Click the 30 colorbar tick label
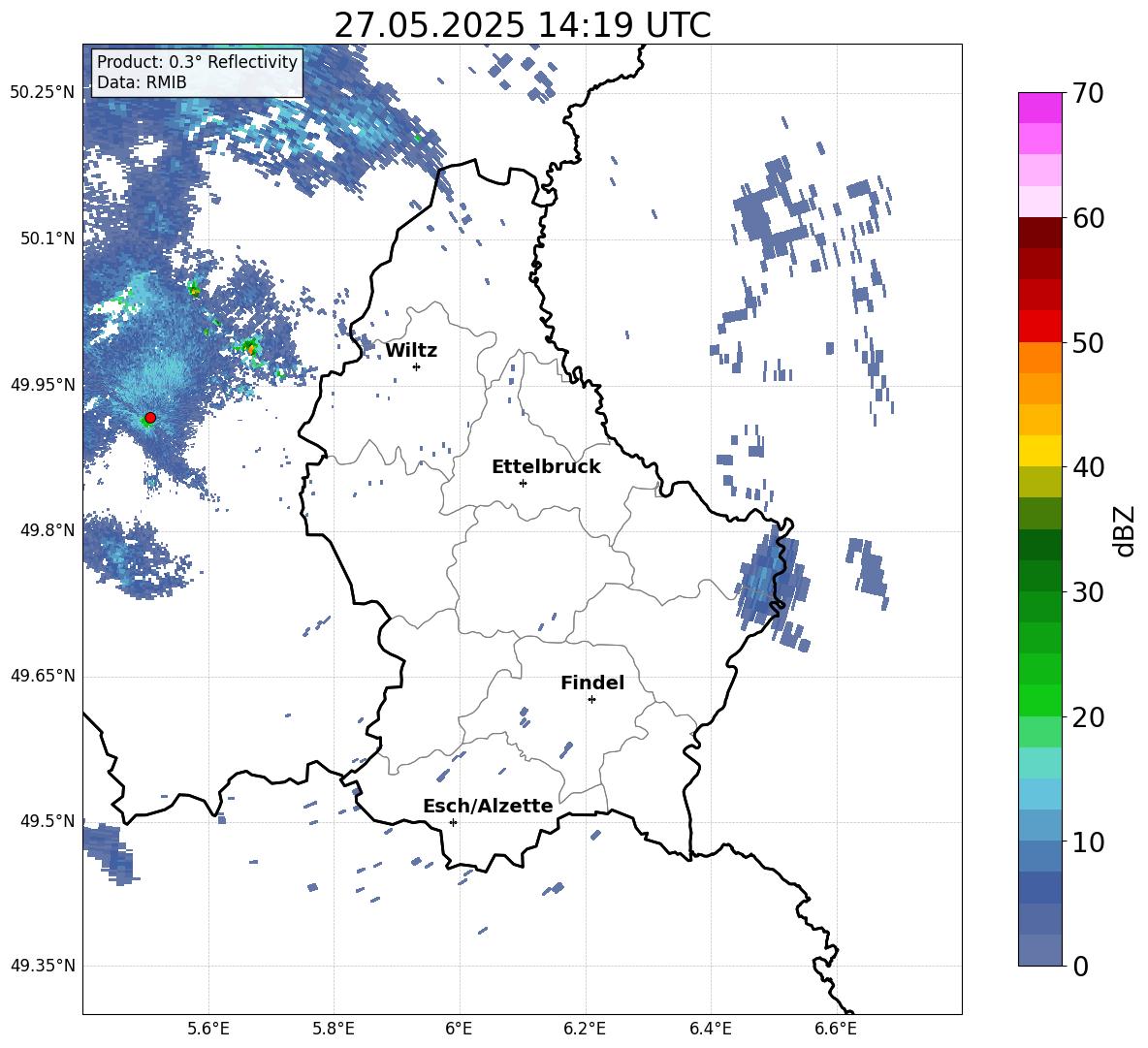Image resolution: width=1148 pixels, height=1048 pixels. [x=1088, y=591]
